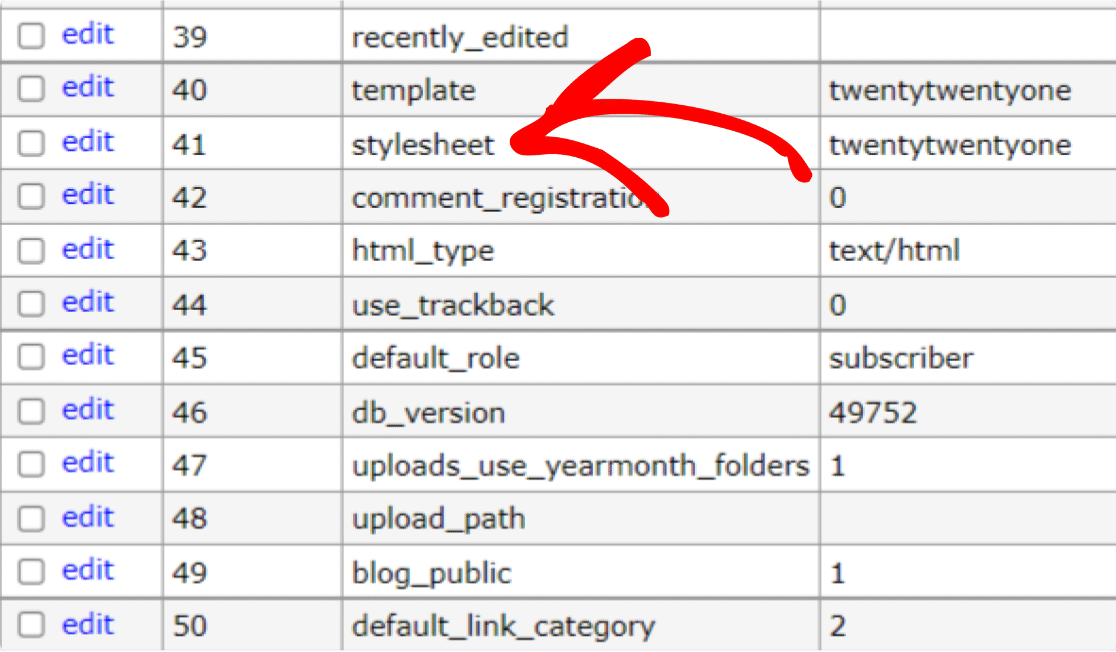This screenshot has width=1116, height=652.
Task: Mark the checkbox for row 49 blog_public
Action: (x=31, y=572)
